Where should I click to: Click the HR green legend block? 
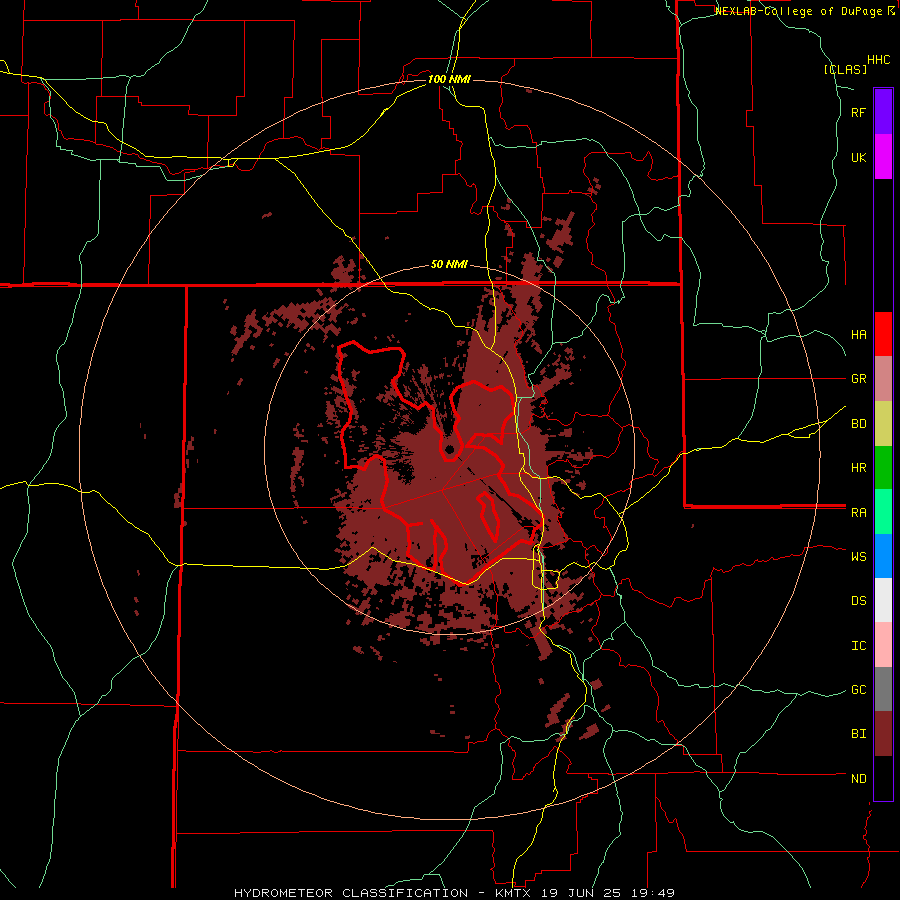(x=883, y=468)
